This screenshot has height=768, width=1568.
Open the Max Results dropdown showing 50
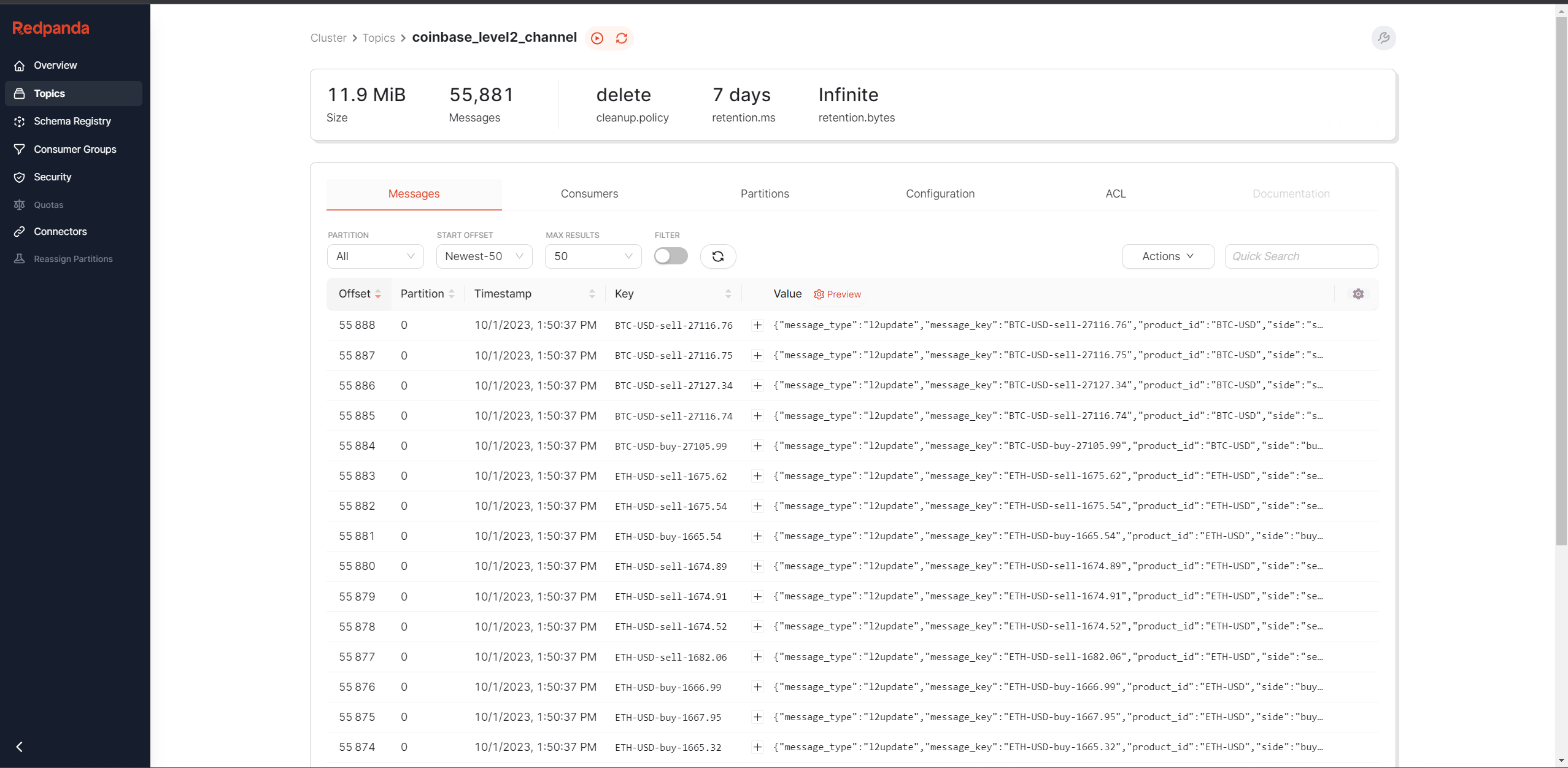tap(593, 256)
